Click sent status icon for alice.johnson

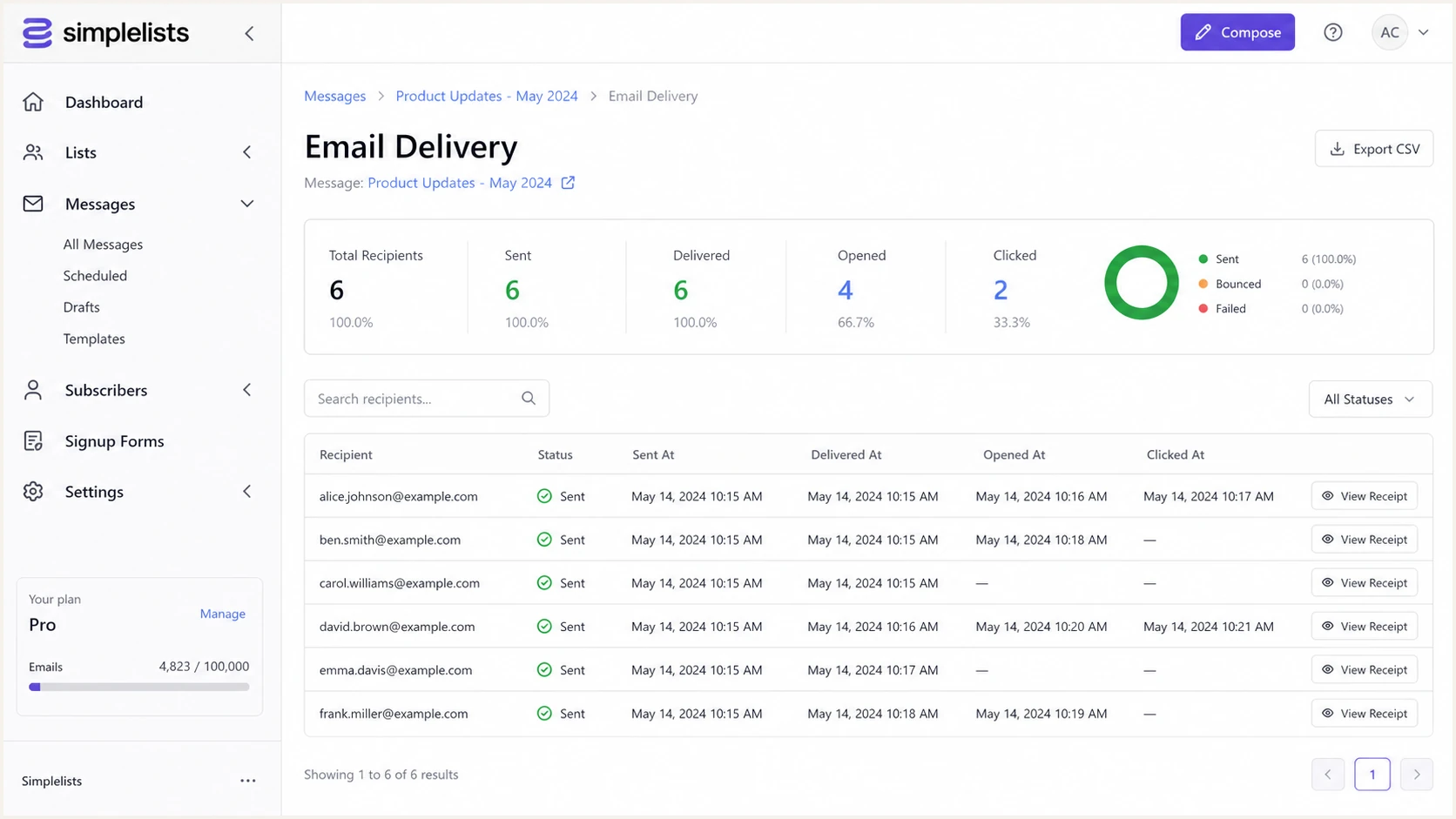pos(544,496)
